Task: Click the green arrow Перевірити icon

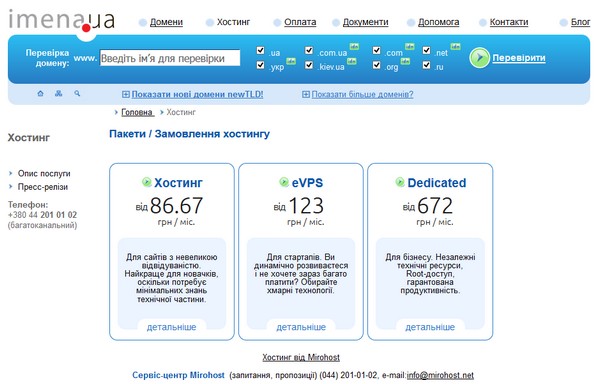Action: click(479, 58)
